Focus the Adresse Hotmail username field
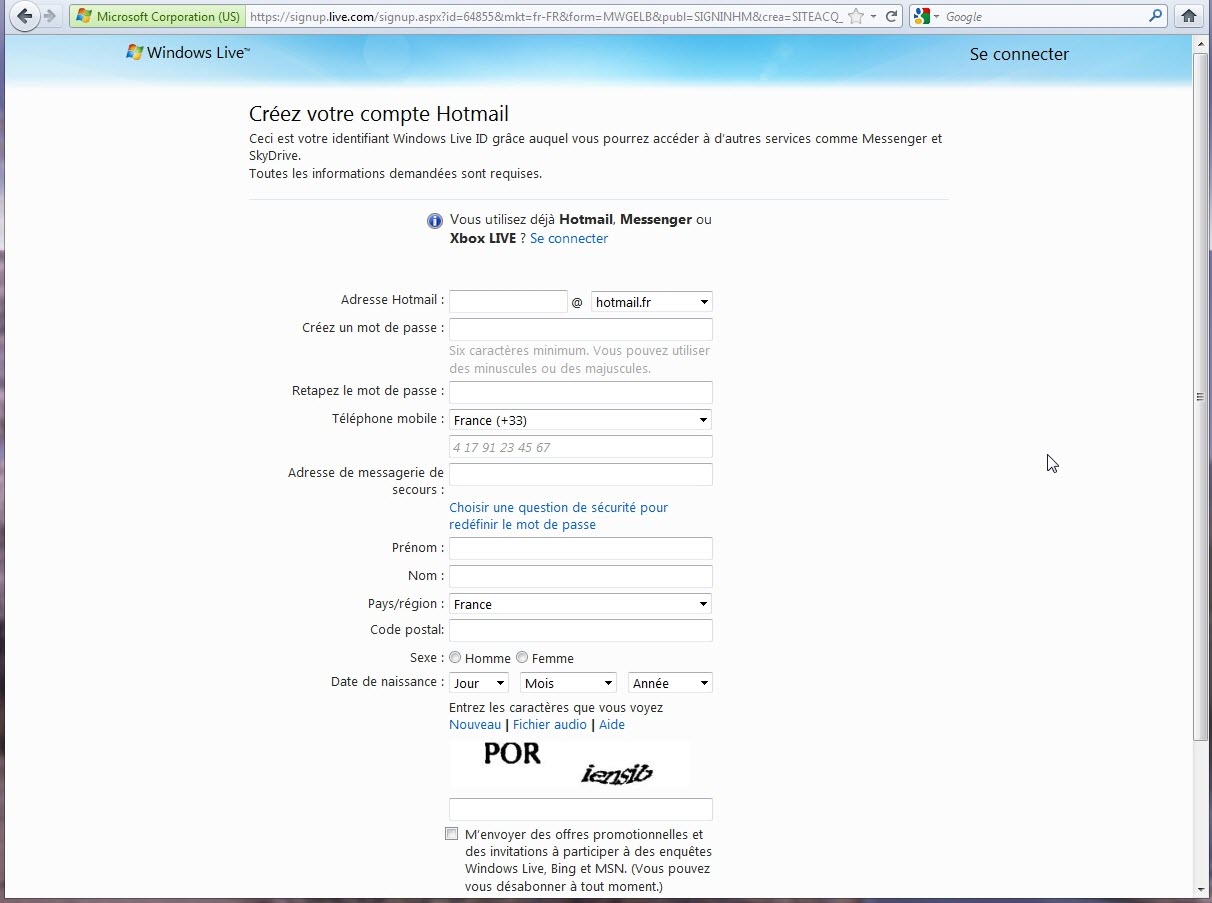The image size is (1212, 903). click(508, 301)
